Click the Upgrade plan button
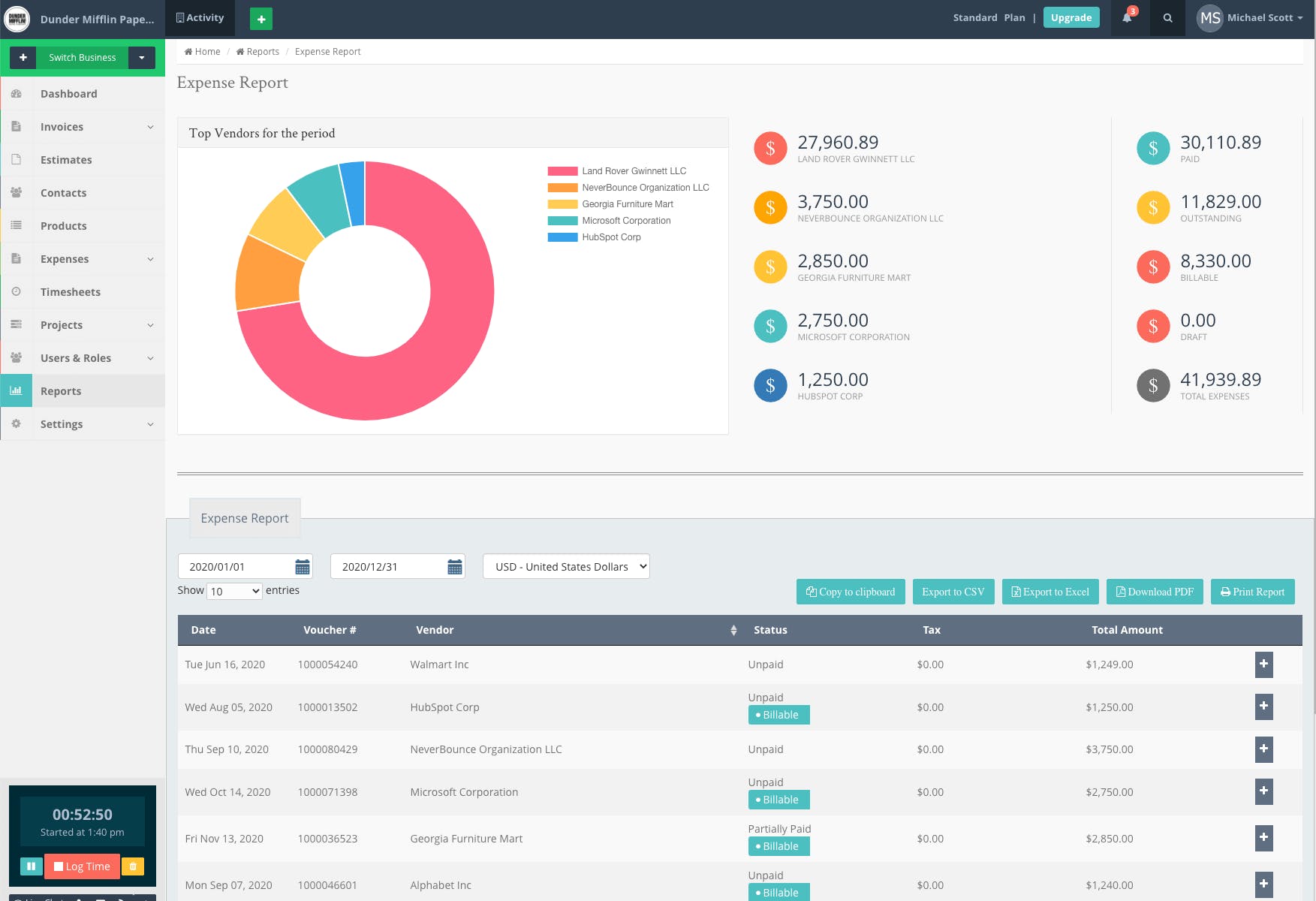 tap(1071, 17)
